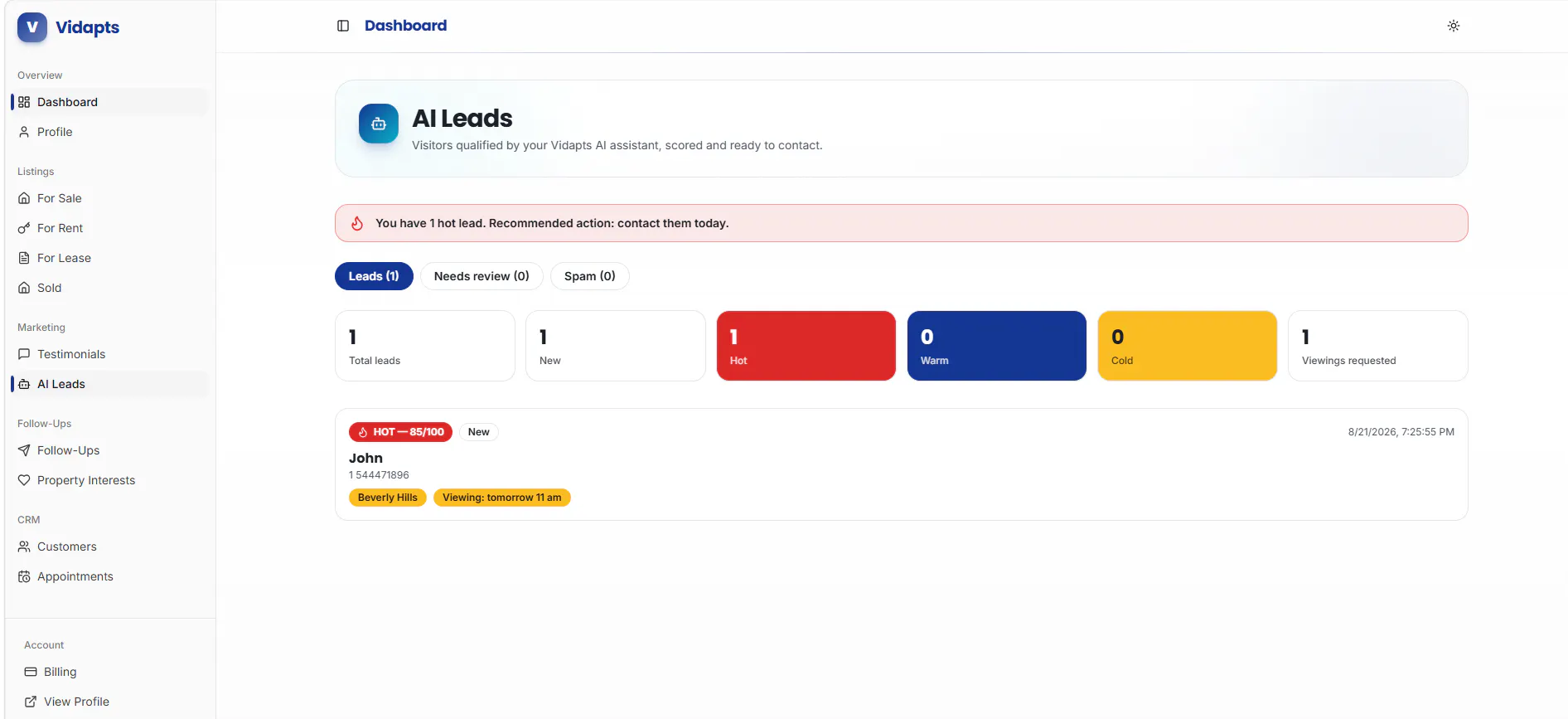1568x719 pixels.
Task: Click the For Sale house icon
Action: 24,198
